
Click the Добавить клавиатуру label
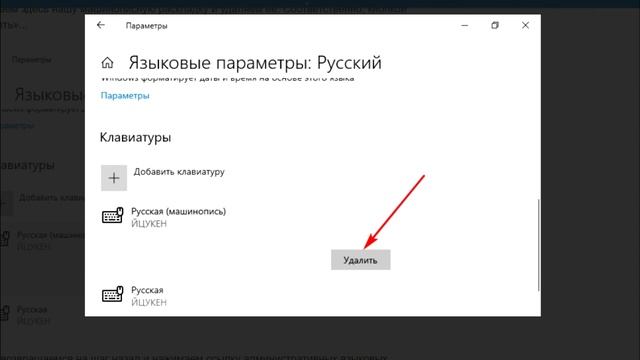coord(179,172)
